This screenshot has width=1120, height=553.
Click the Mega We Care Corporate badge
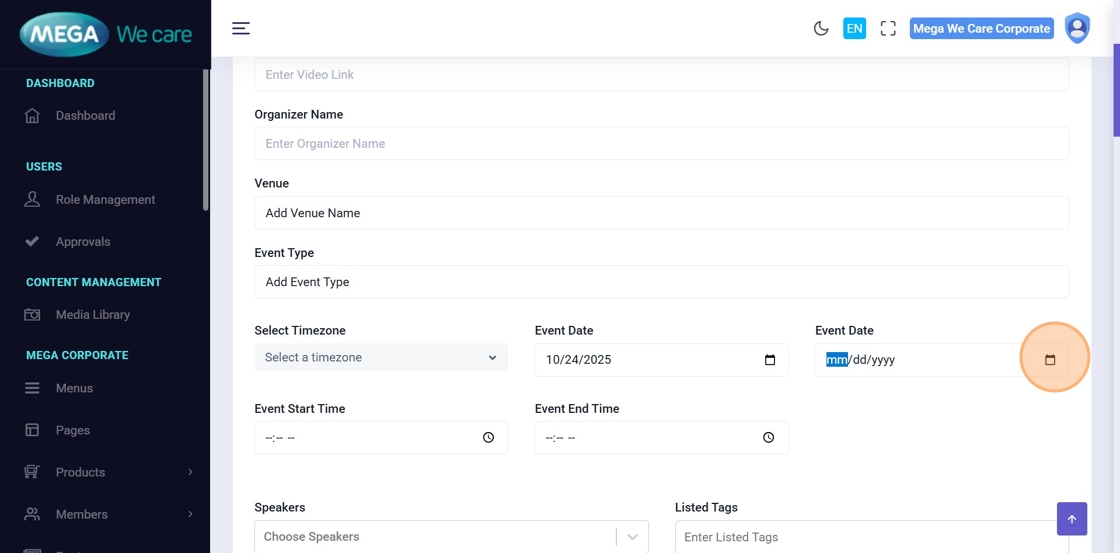[981, 28]
